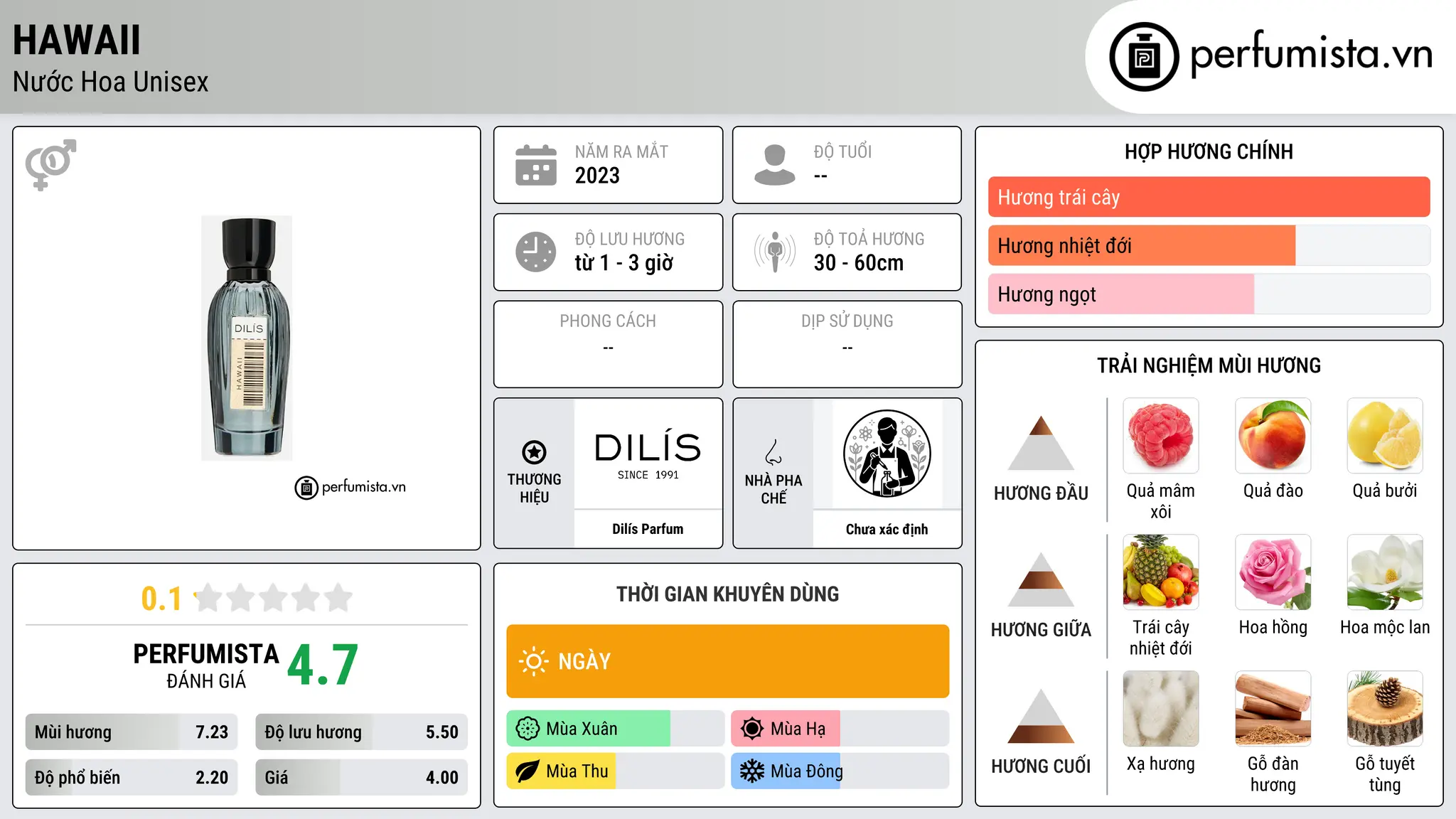Image resolution: width=1456 pixels, height=819 pixels.
Task: Click the Hương nhiệt đới accord bar
Action: pyautogui.click(x=1209, y=245)
